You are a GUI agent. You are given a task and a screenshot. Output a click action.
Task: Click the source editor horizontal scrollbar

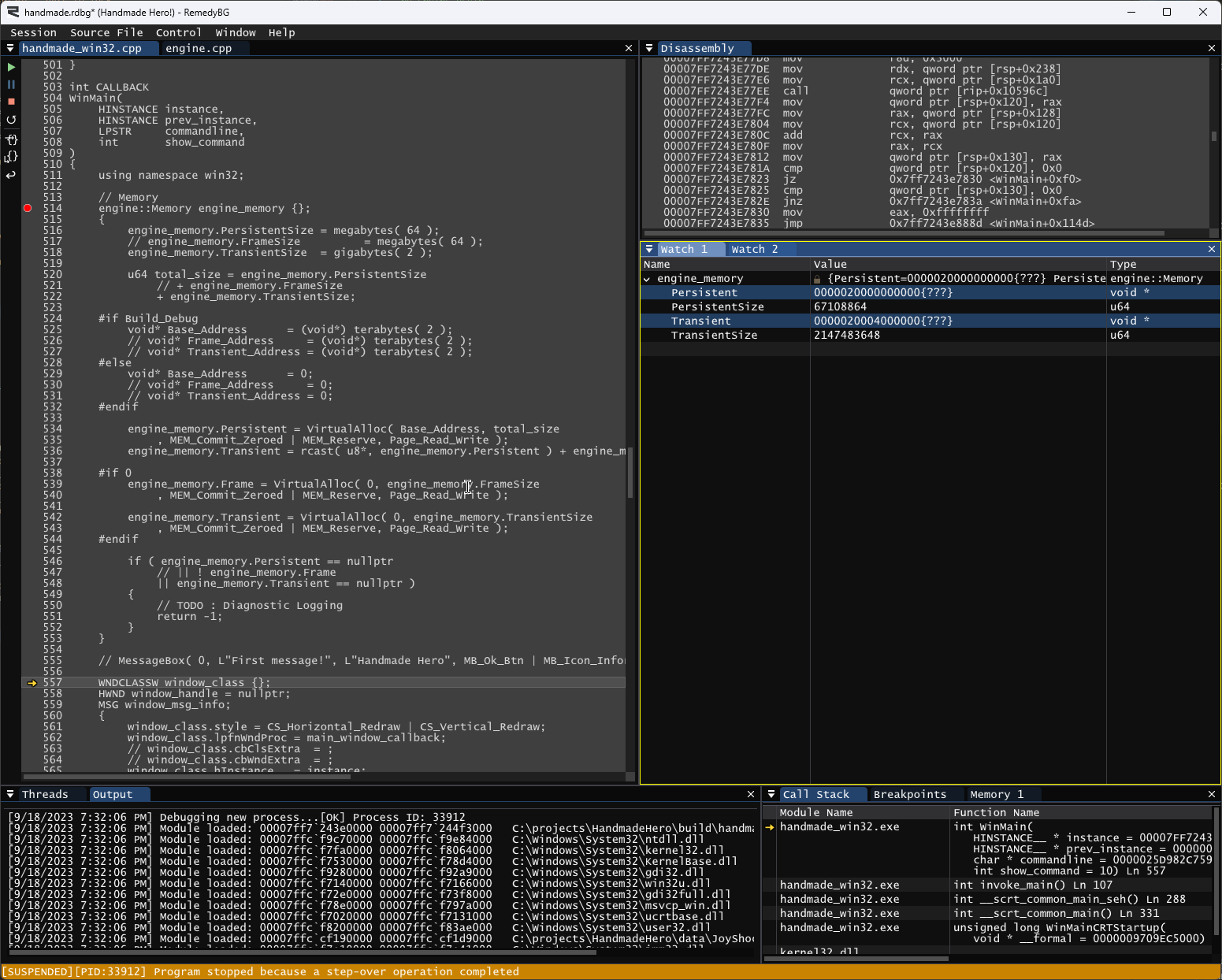point(186,777)
